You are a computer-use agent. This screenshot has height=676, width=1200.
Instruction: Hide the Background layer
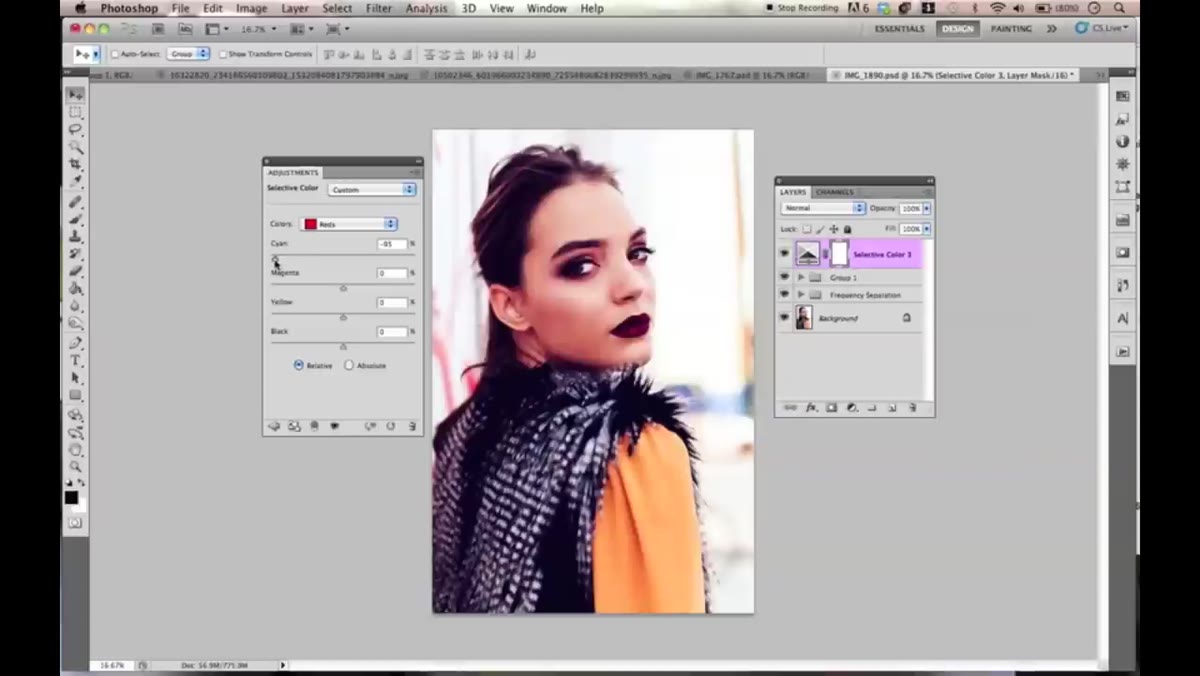[784, 318]
